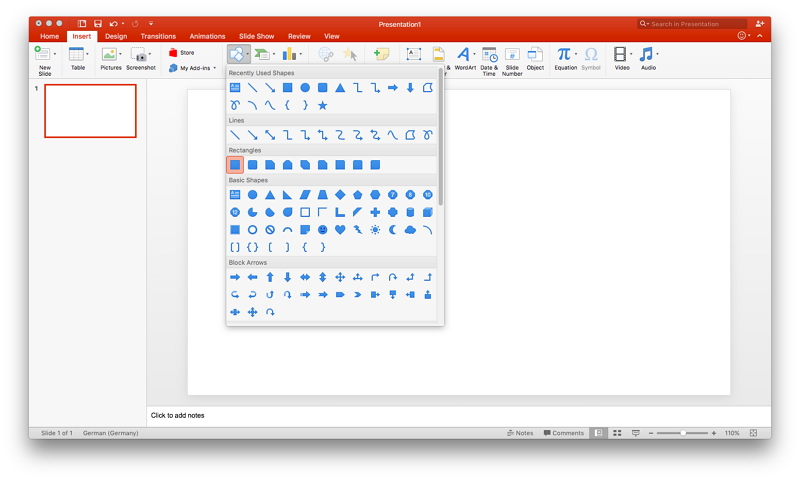The width and height of the screenshot is (800, 480).
Task: Switch to the Design tab
Action: point(116,36)
